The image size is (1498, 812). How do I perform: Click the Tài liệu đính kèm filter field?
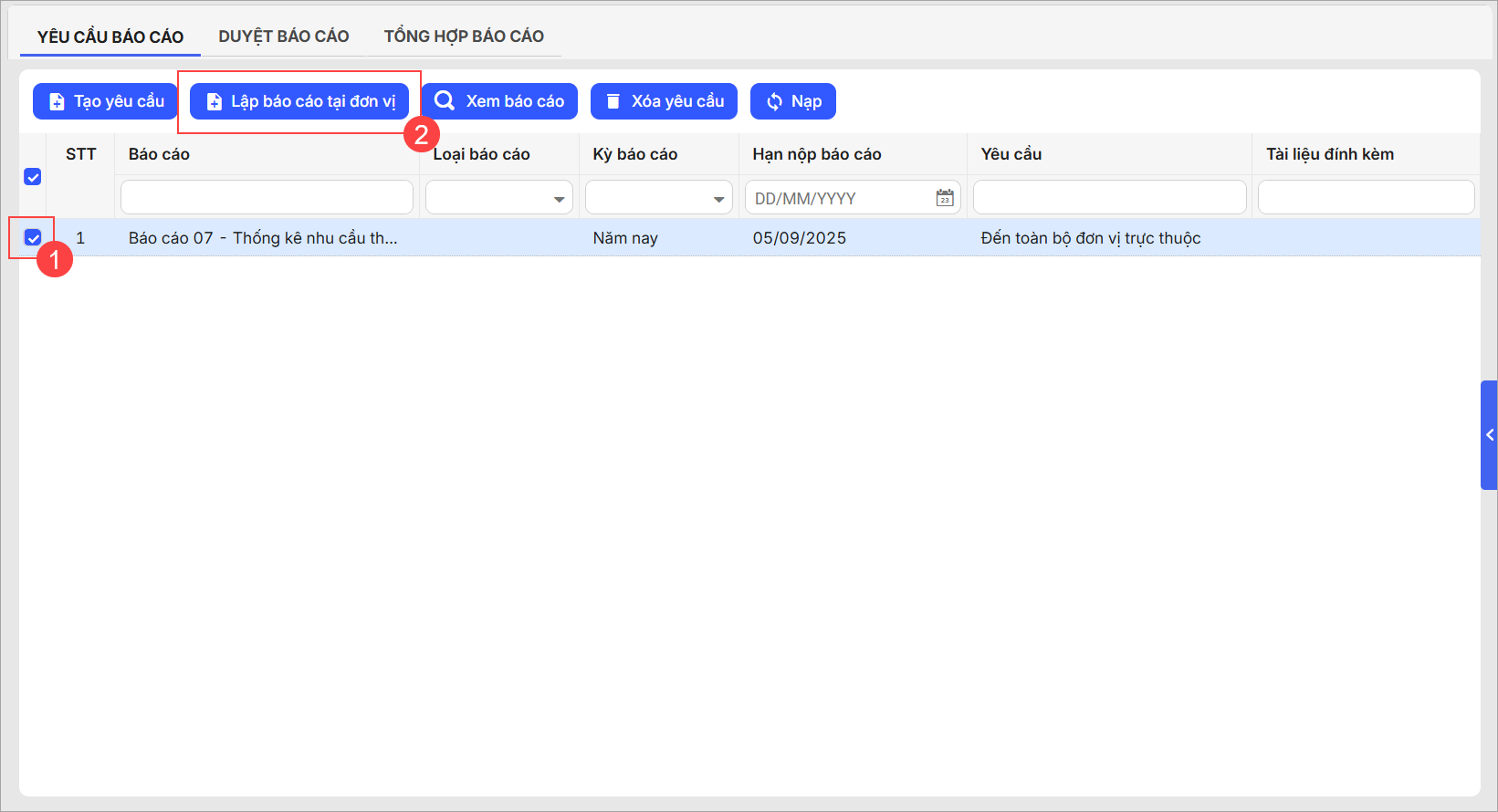click(1366, 198)
